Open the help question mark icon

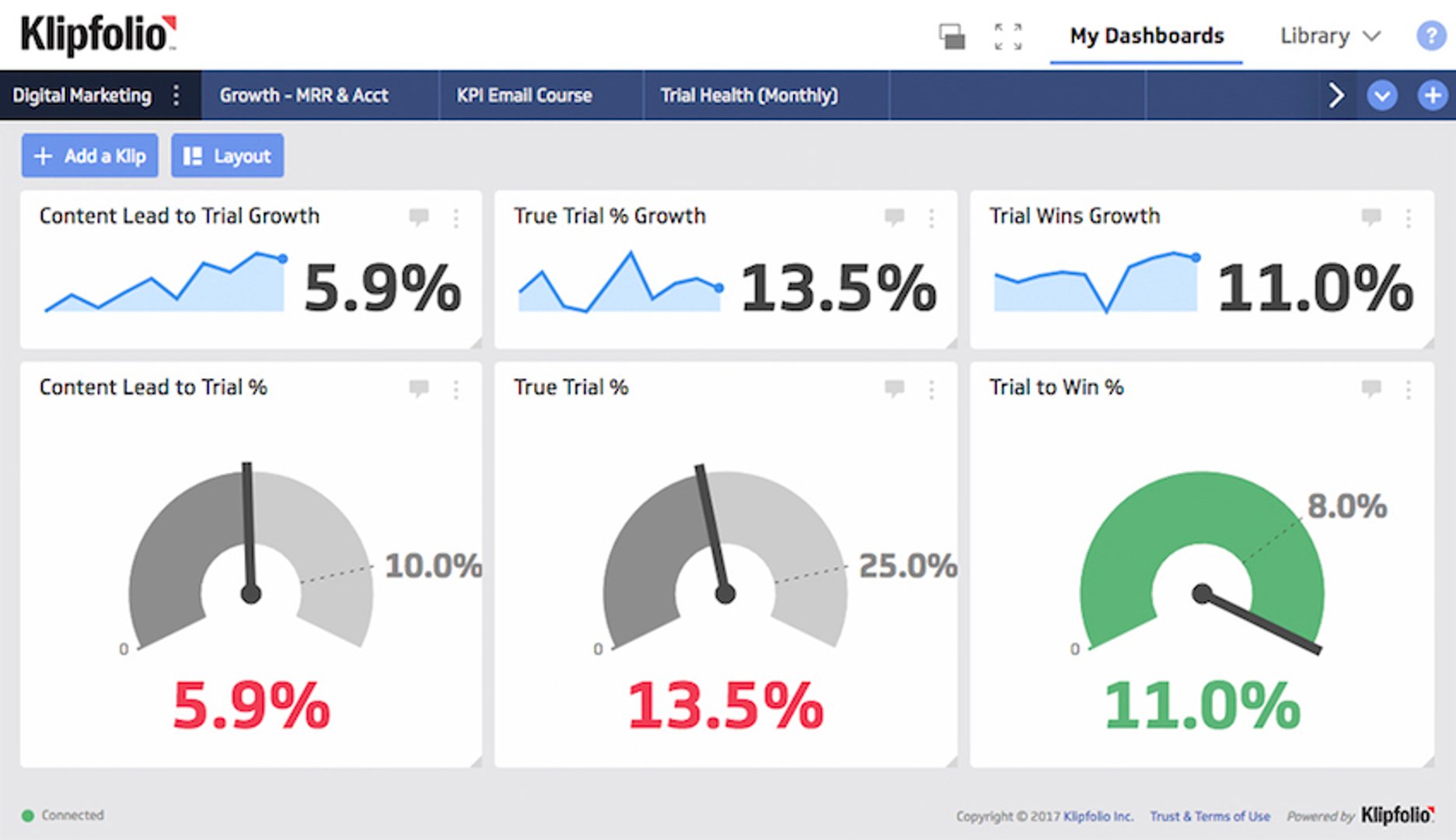click(x=1430, y=36)
